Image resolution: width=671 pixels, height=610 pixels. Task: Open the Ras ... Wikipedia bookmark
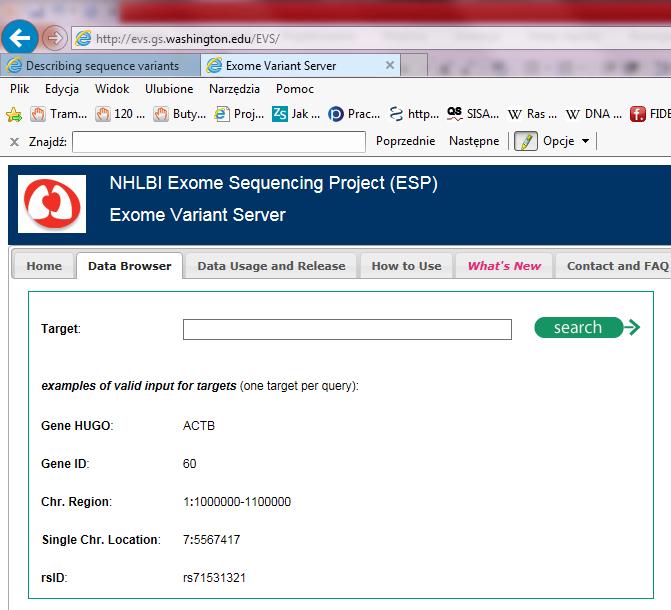click(x=532, y=114)
